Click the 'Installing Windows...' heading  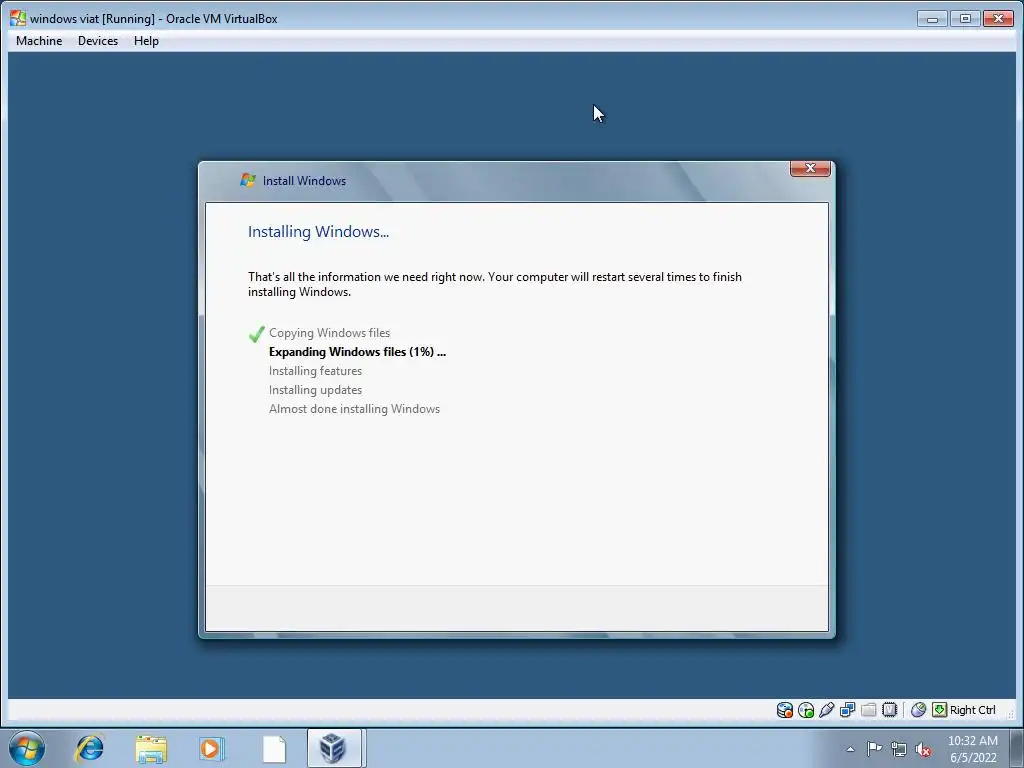(x=318, y=232)
